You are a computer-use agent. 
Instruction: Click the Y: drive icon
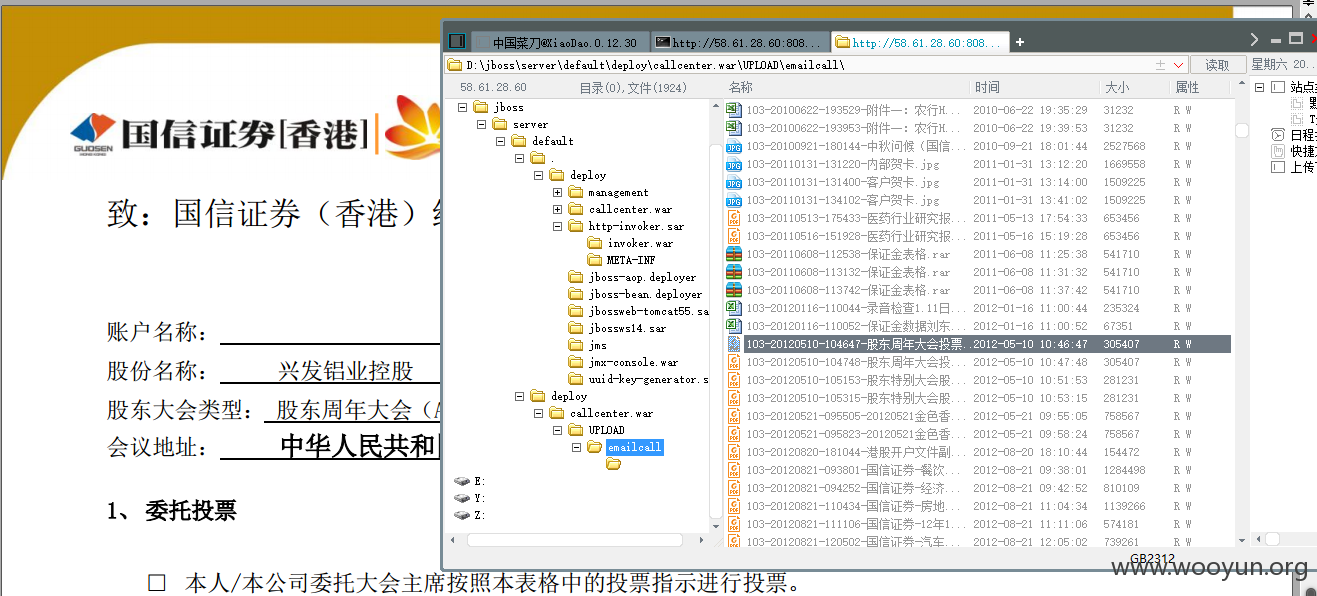click(x=462, y=498)
